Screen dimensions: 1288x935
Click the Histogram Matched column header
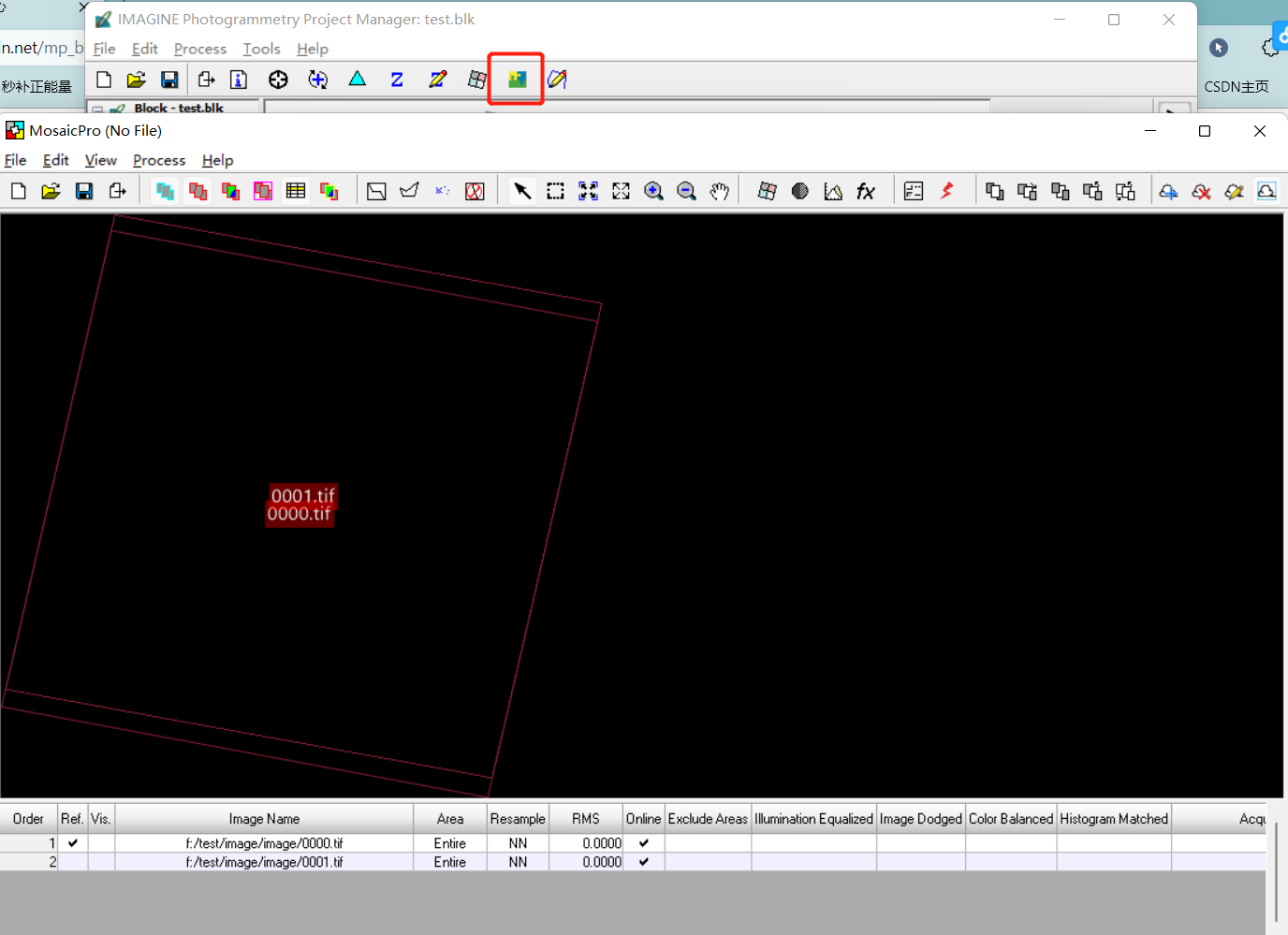pyautogui.click(x=1114, y=819)
